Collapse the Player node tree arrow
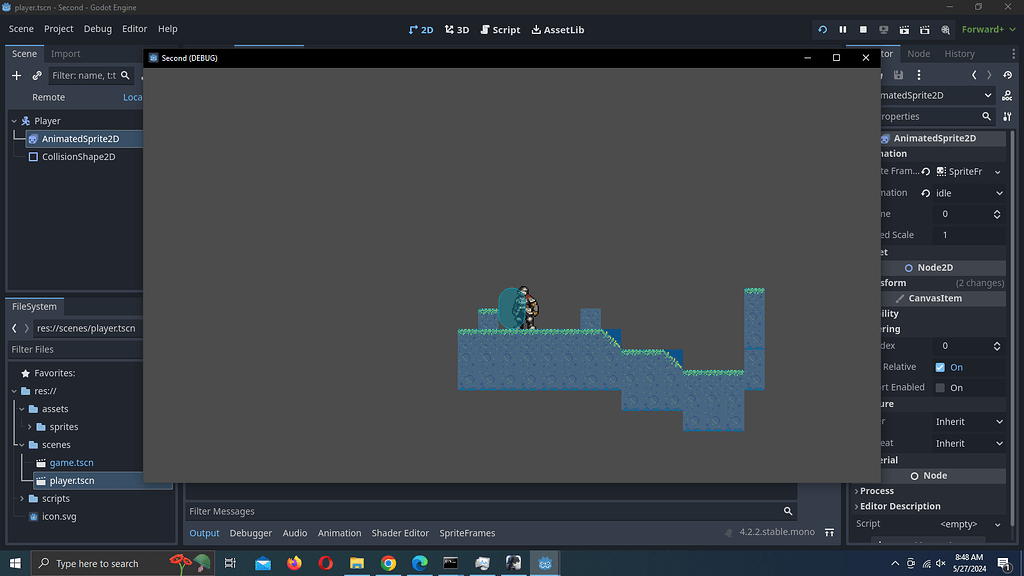Screen dimensions: 1024x576 pyautogui.click(x=14, y=121)
